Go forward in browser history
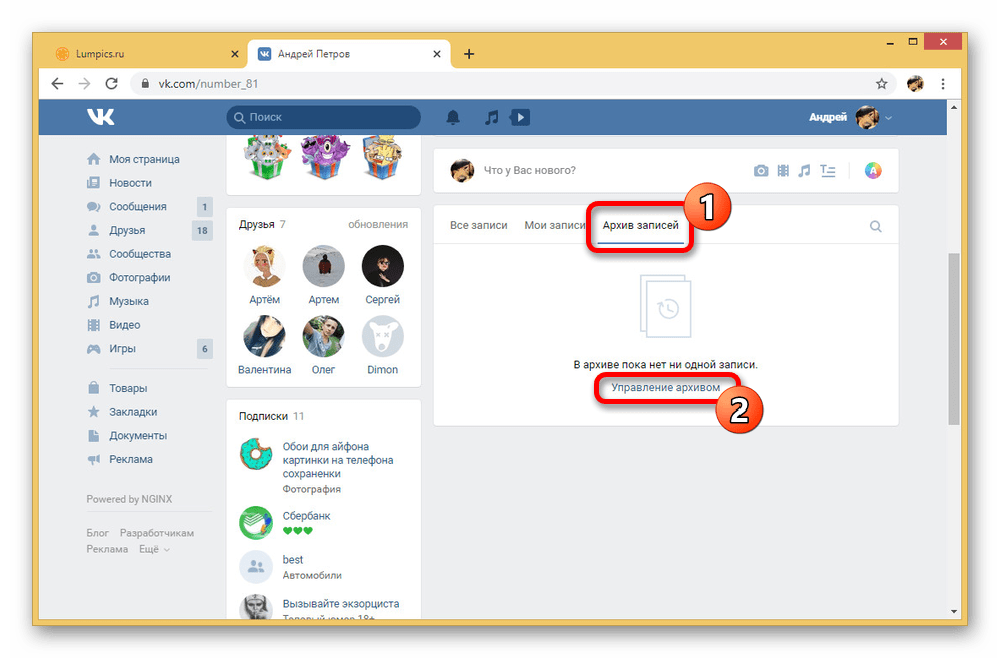1000x658 pixels. [x=84, y=84]
